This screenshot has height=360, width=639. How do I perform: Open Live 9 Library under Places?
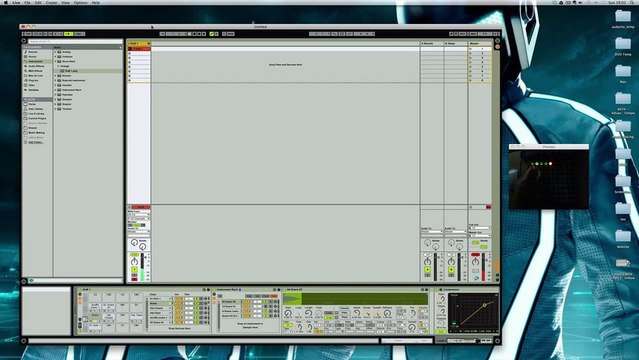pos(36,114)
